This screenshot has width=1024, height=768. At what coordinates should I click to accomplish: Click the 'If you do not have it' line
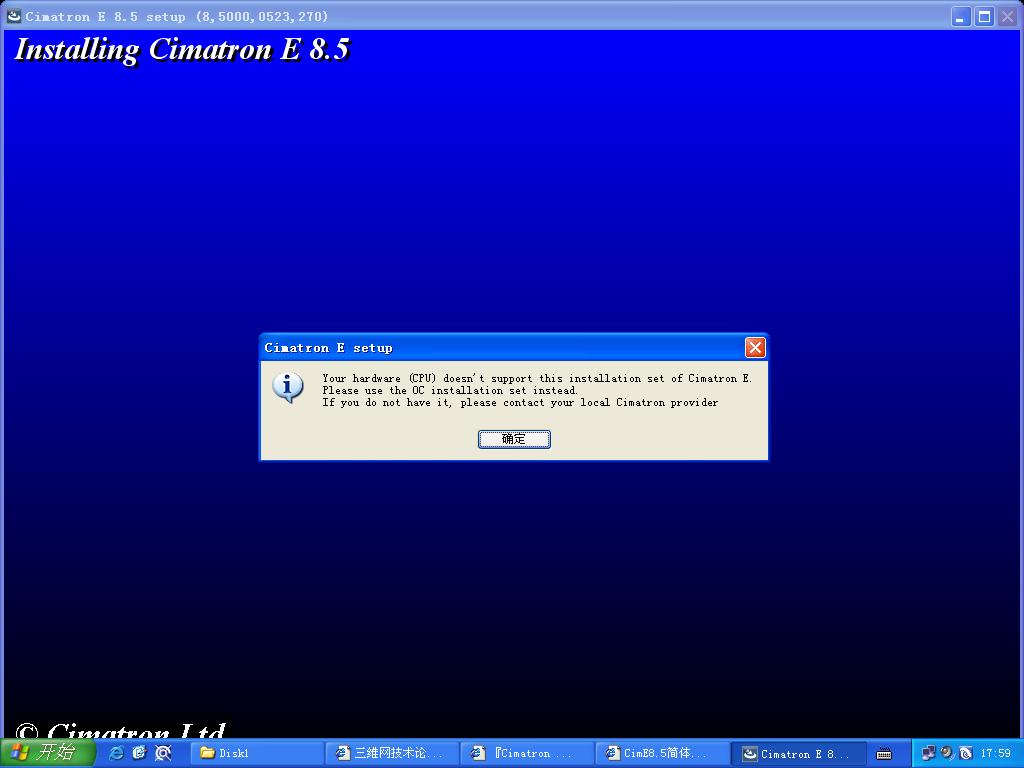[520, 402]
